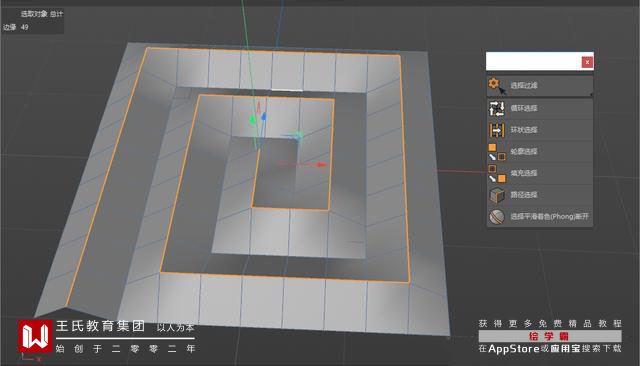Choose 轮廓选择 outline selection tool

click(539, 152)
